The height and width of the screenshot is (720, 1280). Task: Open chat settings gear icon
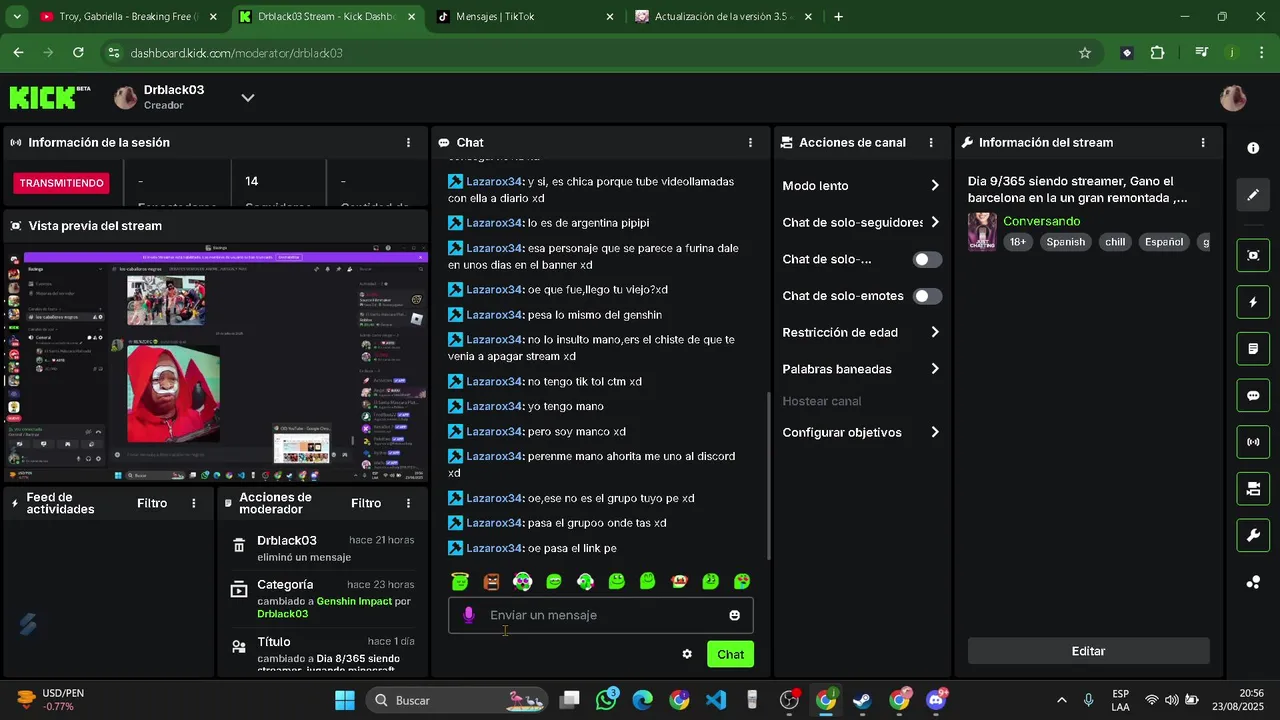[x=687, y=654]
